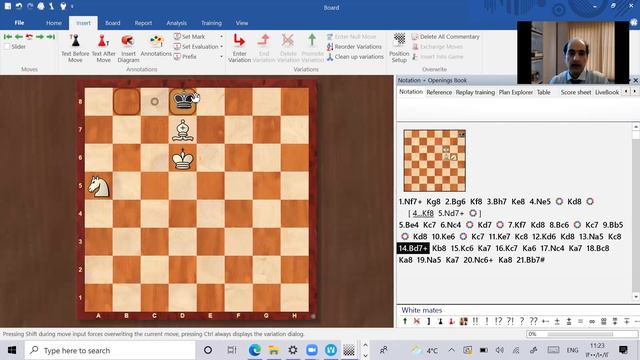Image resolution: width=640 pixels, height=360 pixels.
Task: Add interesting move !? symbol
Action: click(x=498, y=321)
